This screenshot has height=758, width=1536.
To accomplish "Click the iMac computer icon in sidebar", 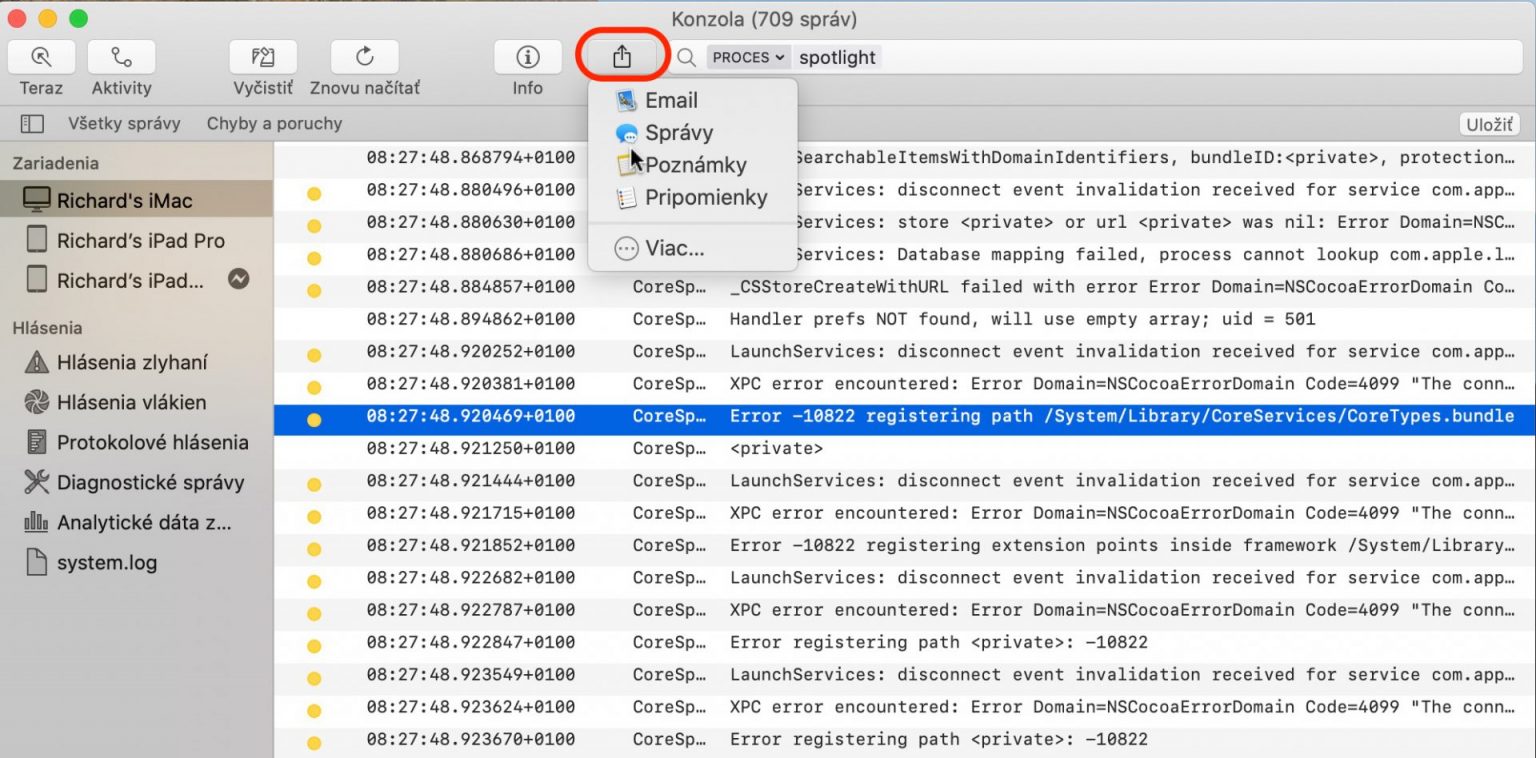I will [x=36, y=199].
